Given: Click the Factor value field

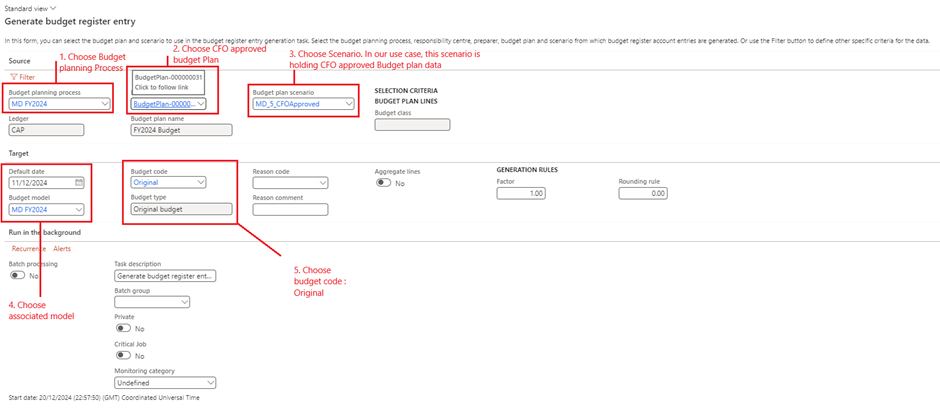Looking at the screenshot, I should [x=521, y=193].
